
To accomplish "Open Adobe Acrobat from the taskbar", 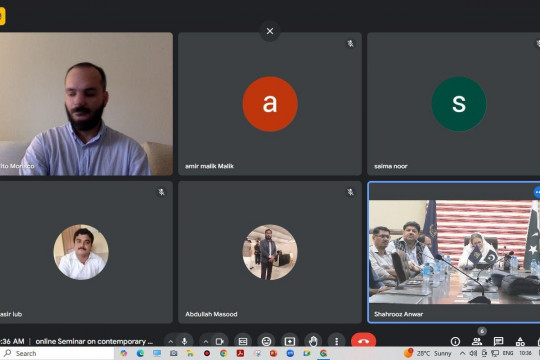I will point(240,353).
